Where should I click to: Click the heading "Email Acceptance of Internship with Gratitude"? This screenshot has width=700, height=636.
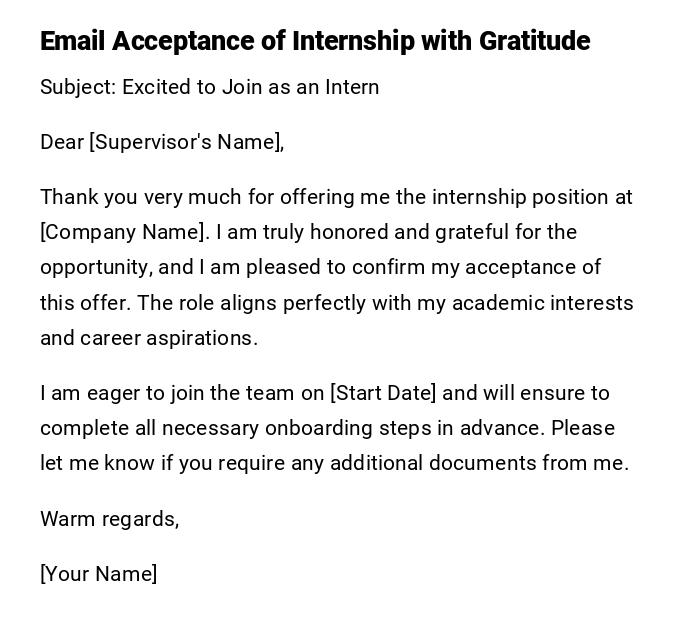315,41
